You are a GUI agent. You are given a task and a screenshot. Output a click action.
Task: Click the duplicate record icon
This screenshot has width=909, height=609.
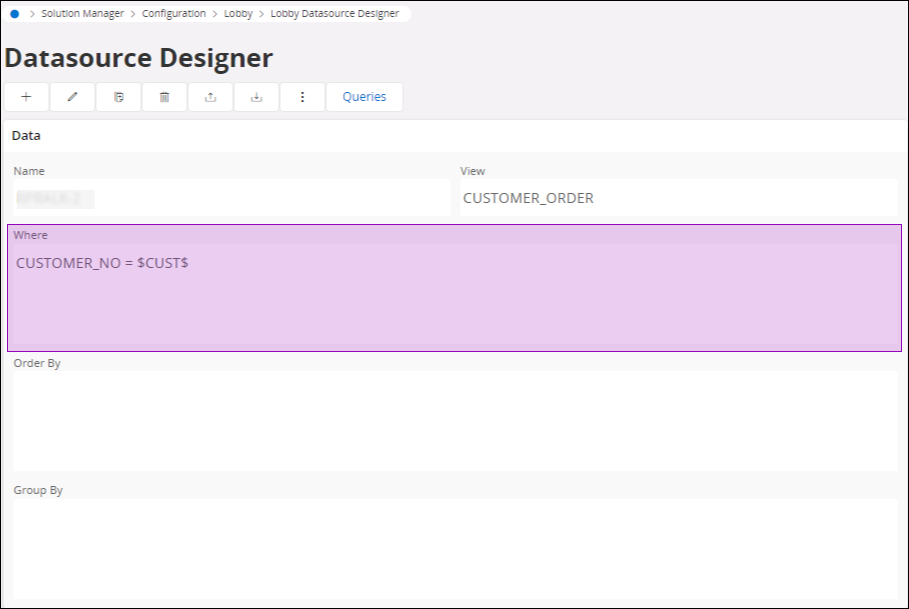119,97
